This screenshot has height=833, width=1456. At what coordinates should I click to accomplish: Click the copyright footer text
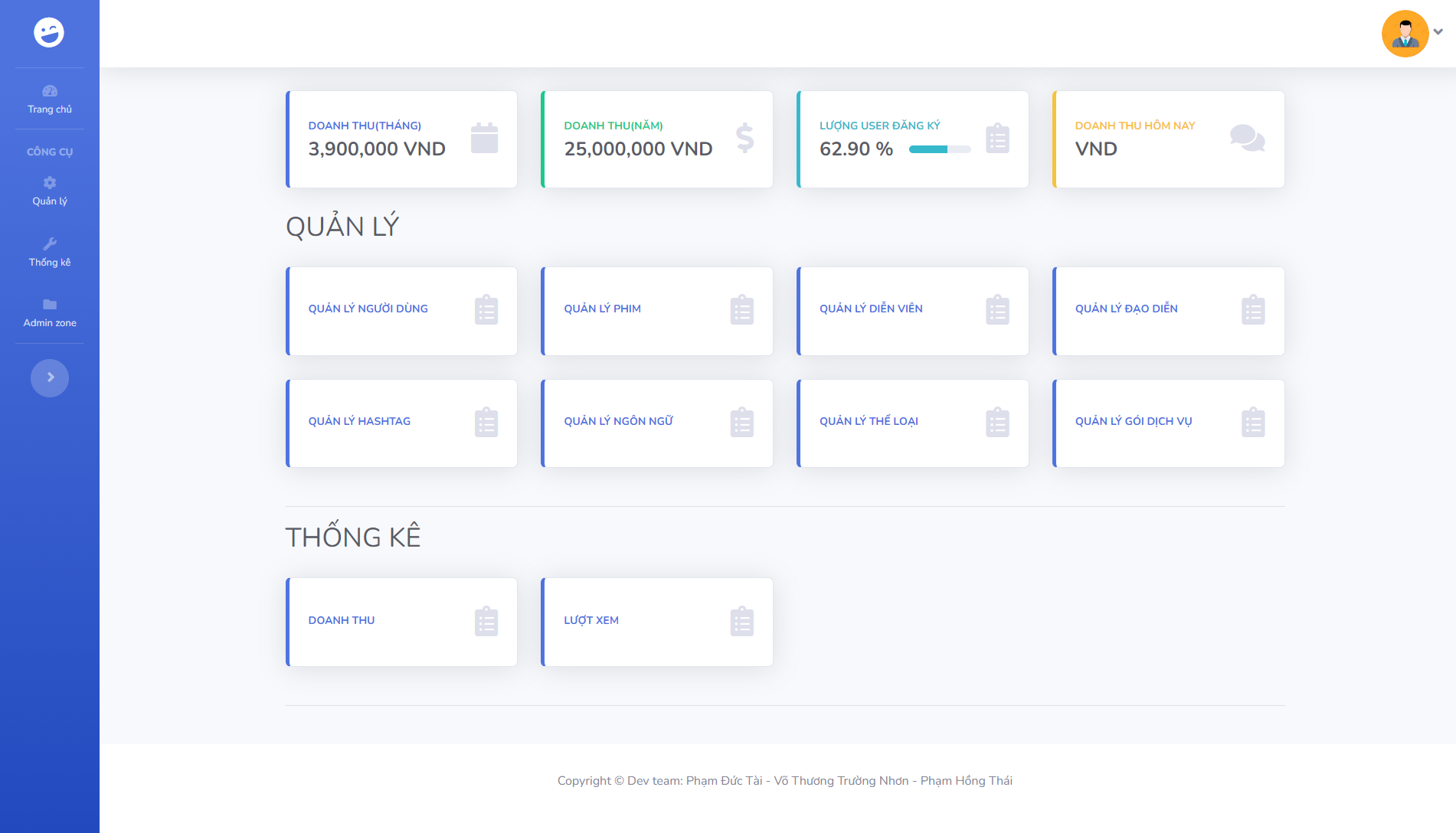pos(785,780)
